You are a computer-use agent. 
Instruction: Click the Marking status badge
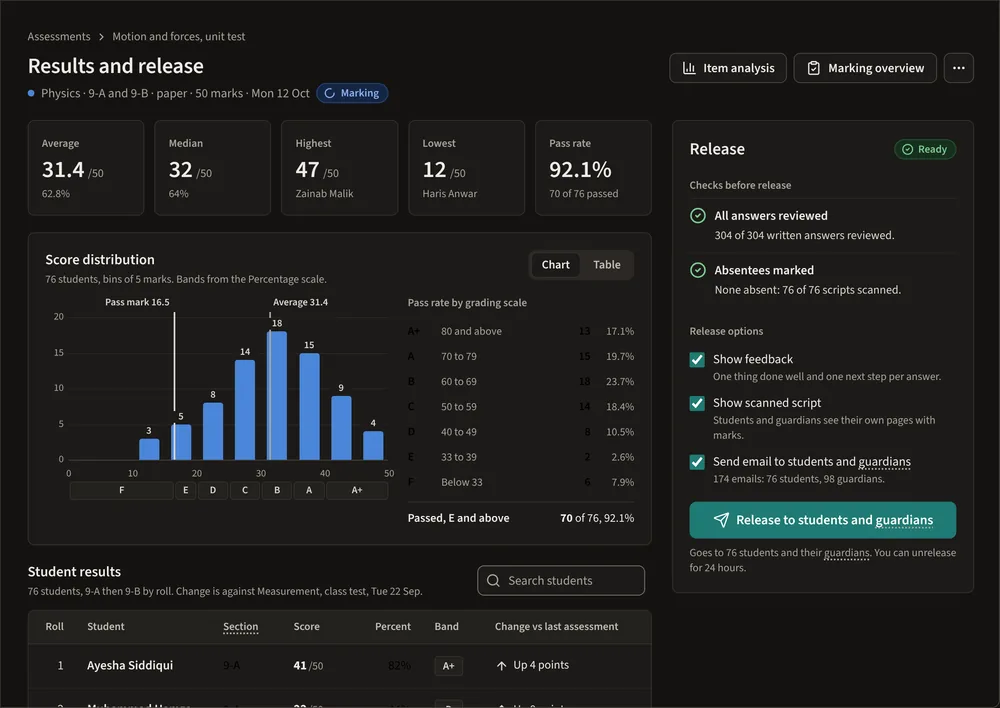(352, 93)
